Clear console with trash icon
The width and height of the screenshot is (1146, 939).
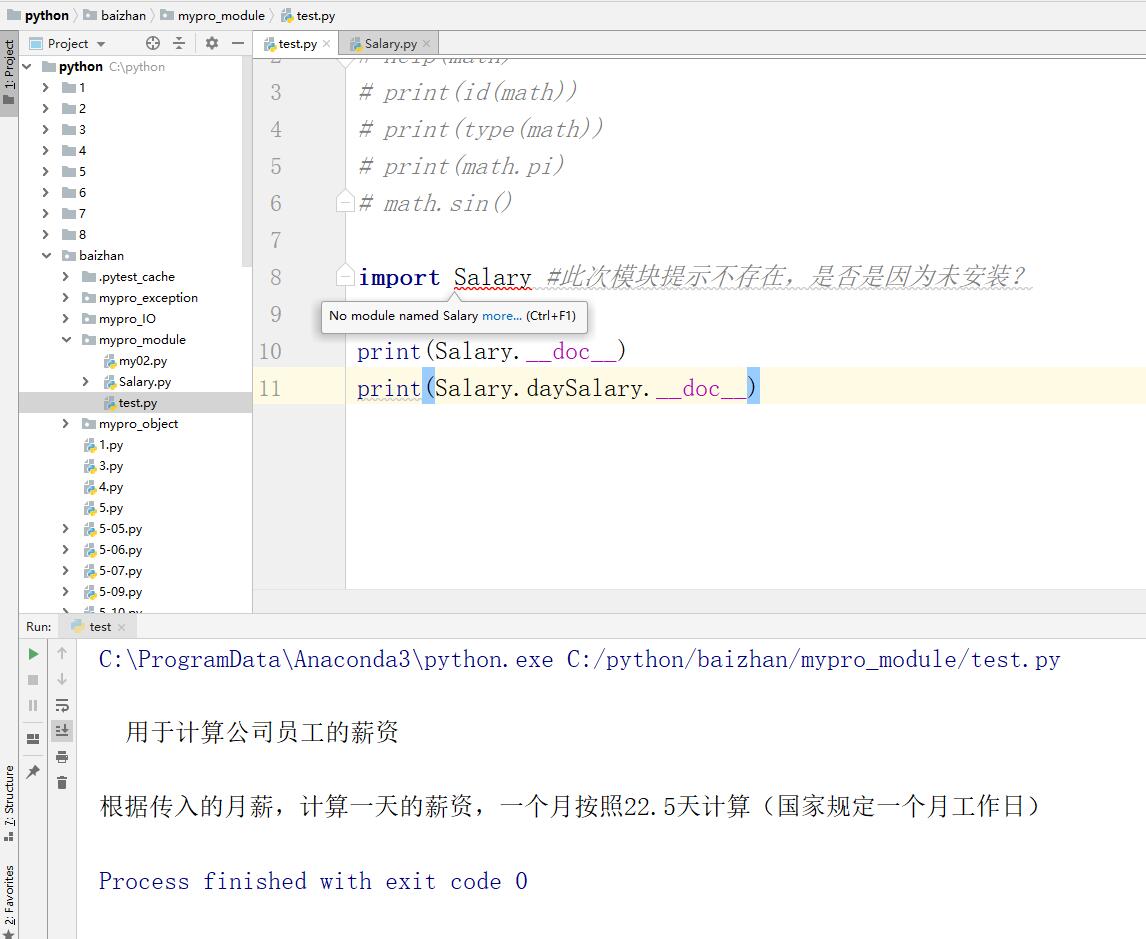[x=62, y=783]
